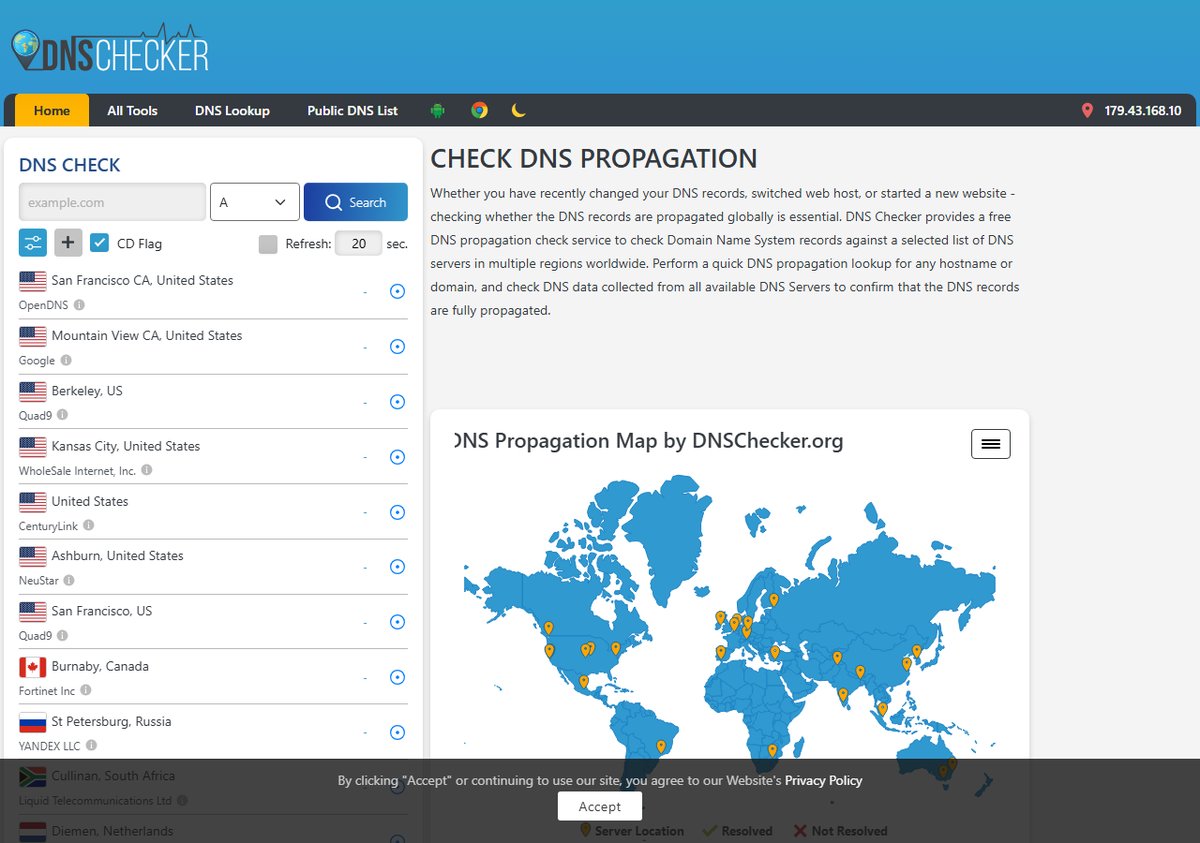This screenshot has height=843, width=1200.
Task: Recheck Ashburn, United States row
Action: coord(397,566)
